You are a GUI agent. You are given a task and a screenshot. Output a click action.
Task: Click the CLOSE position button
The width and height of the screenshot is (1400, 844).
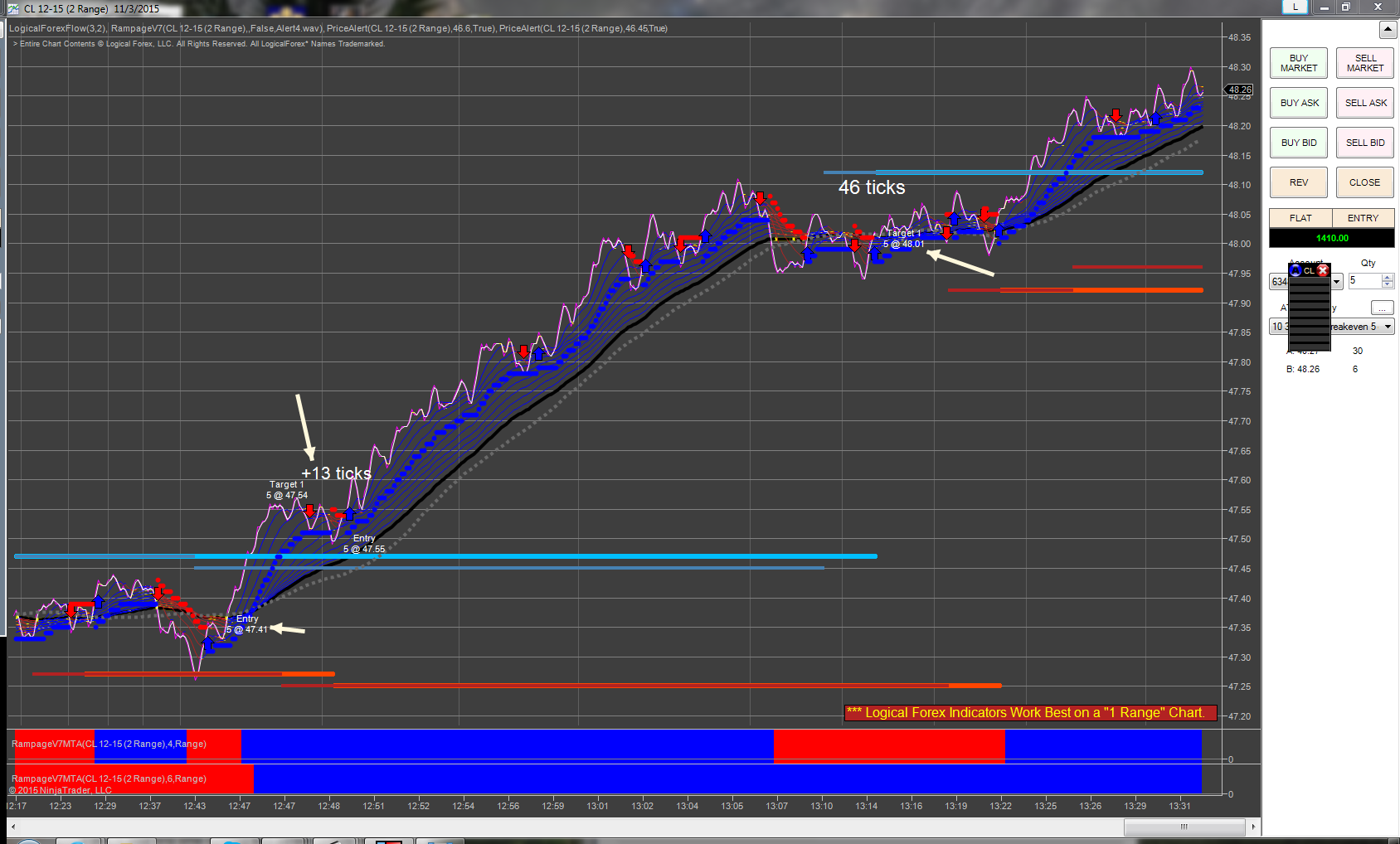pyautogui.click(x=1365, y=182)
